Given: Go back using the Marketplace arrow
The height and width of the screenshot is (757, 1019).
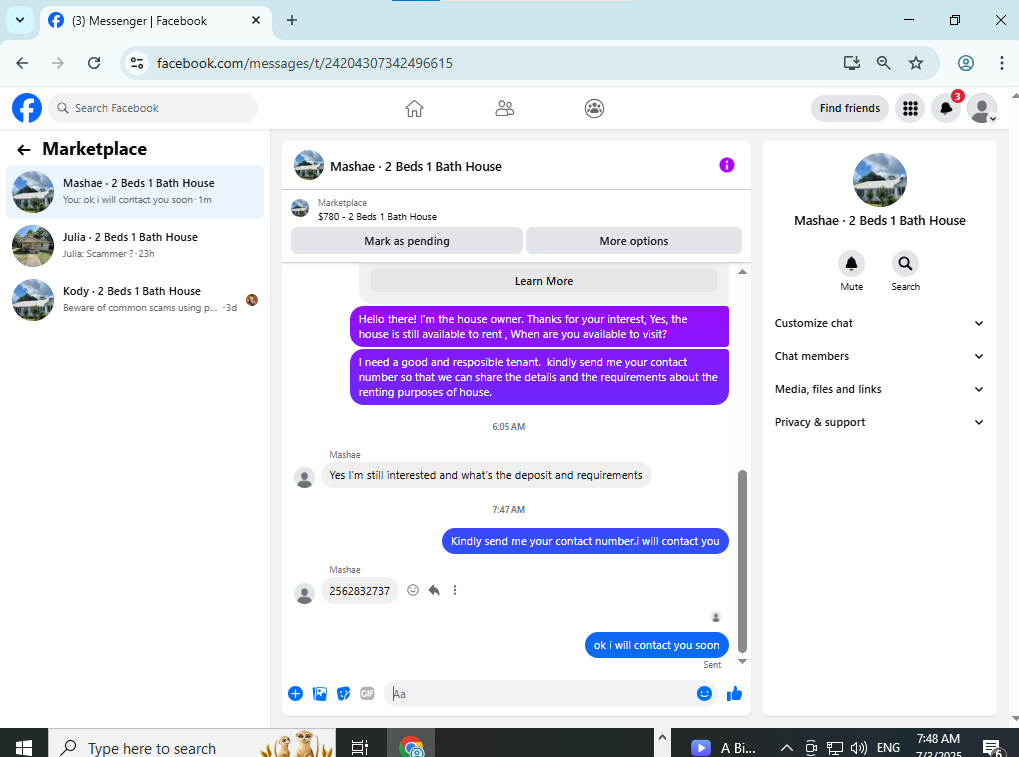Looking at the screenshot, I should 24,150.
